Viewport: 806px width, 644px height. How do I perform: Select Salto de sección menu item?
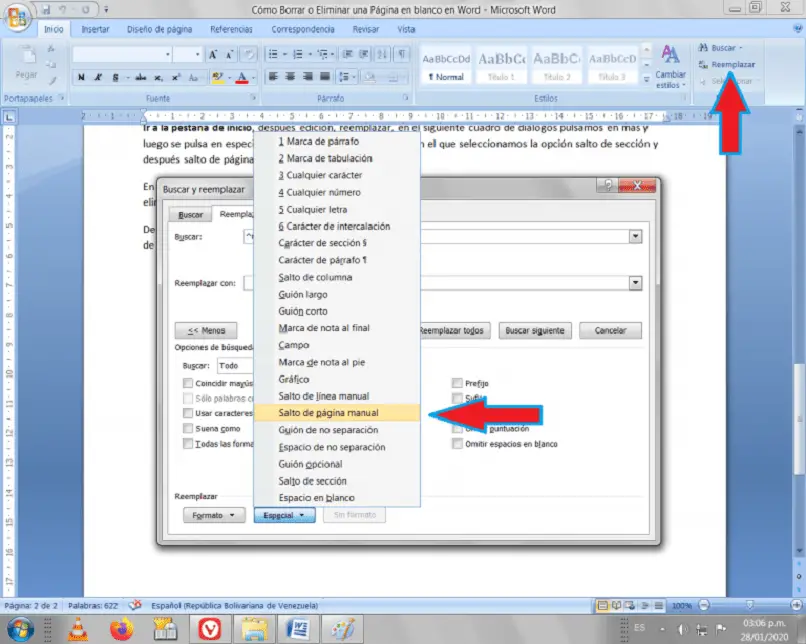point(337,481)
